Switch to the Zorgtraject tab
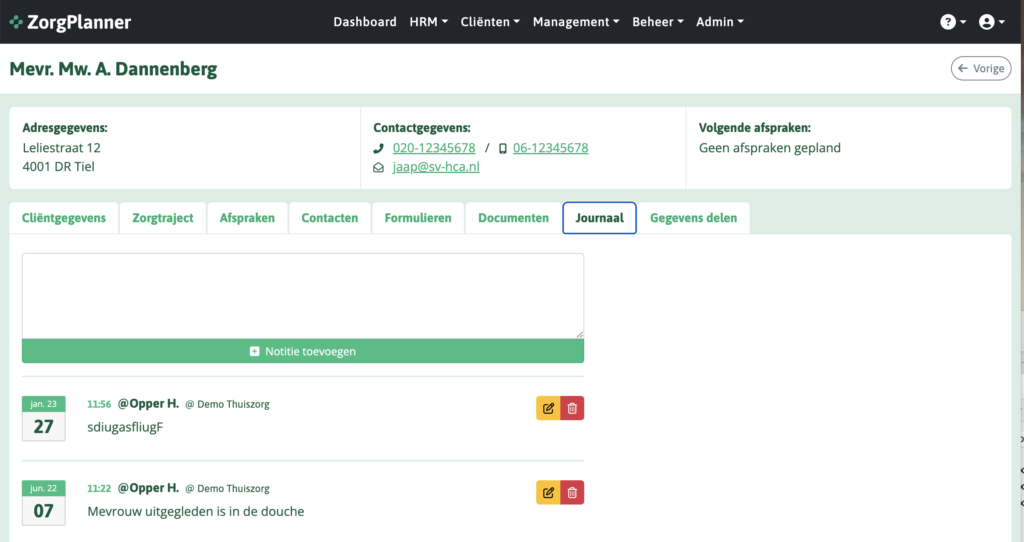This screenshot has width=1024, height=542. click(x=163, y=218)
